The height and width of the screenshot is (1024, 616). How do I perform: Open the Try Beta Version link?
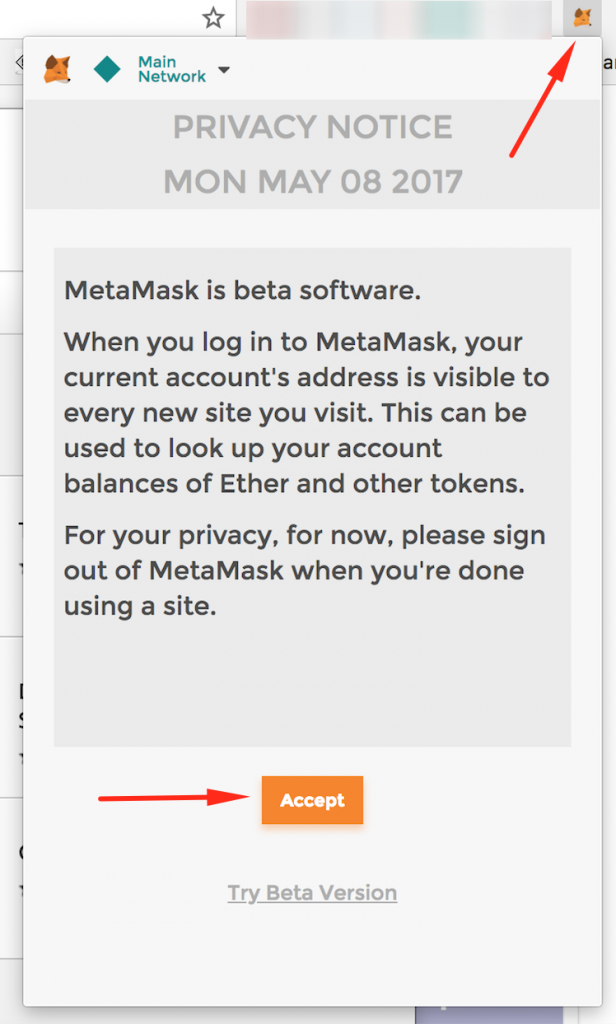(x=312, y=893)
